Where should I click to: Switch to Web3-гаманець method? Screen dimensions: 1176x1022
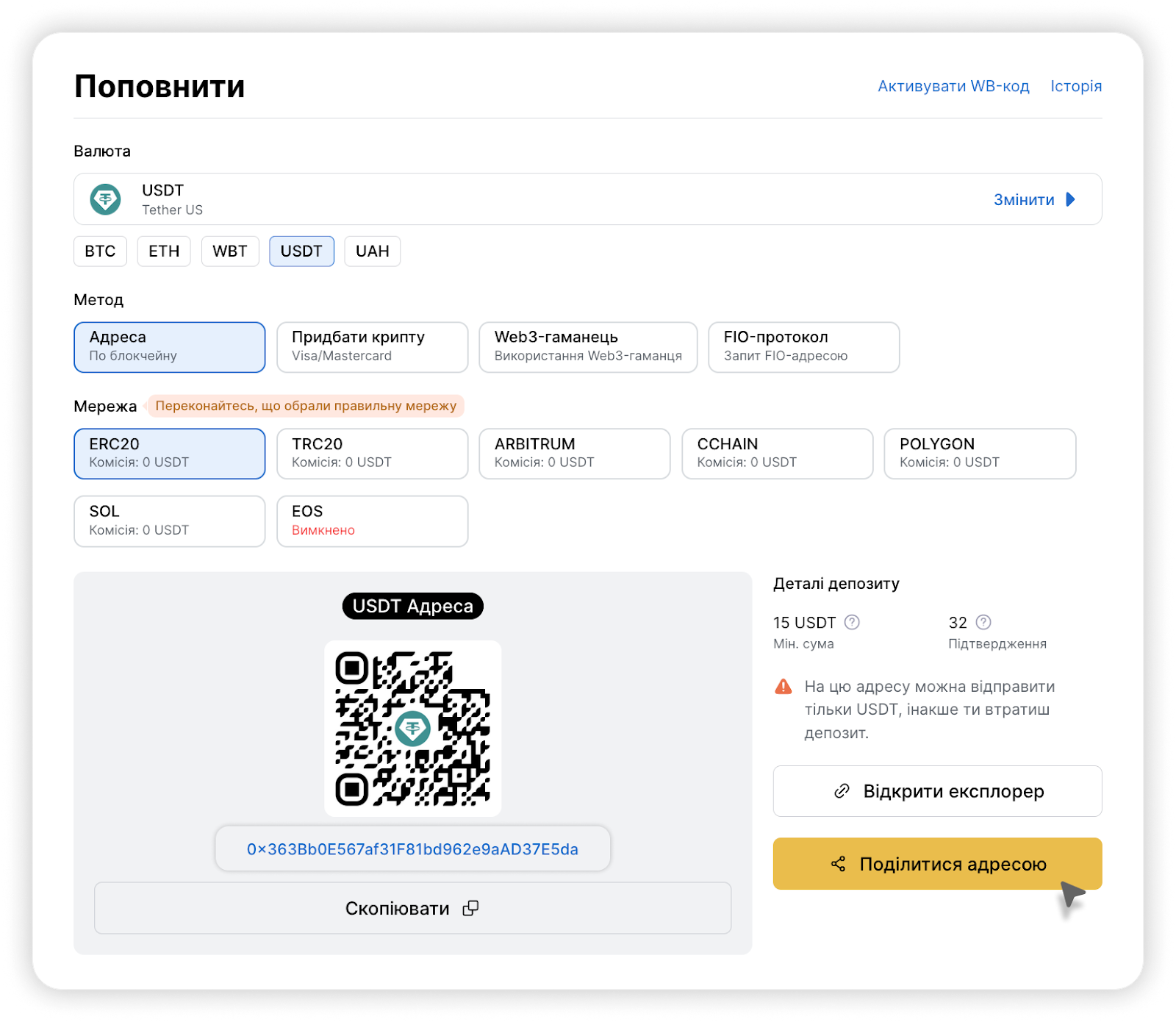pyautogui.click(x=587, y=347)
